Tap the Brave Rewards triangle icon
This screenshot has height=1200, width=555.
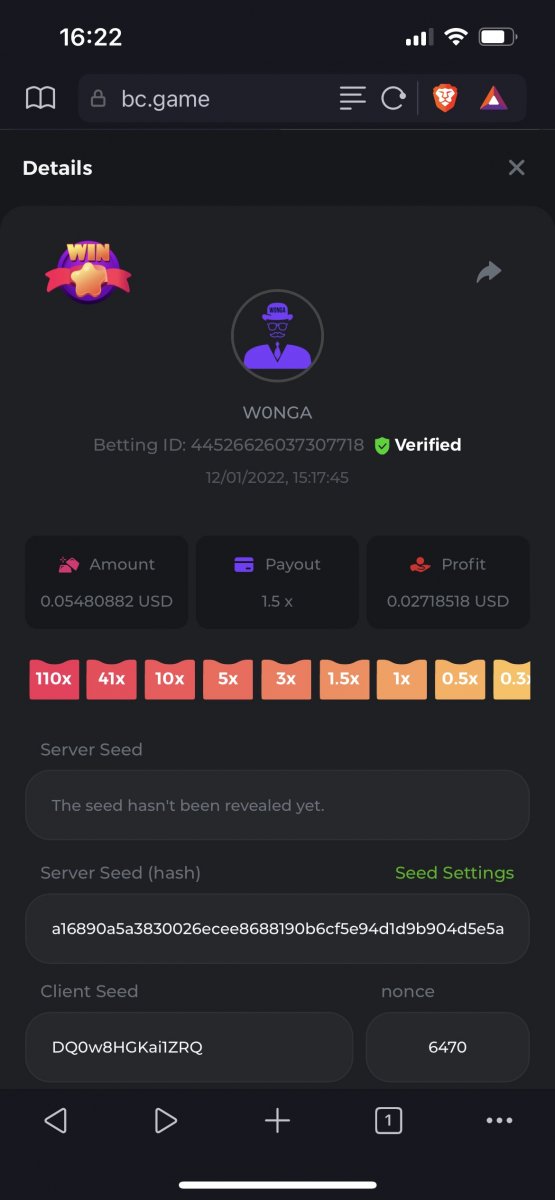coord(493,98)
